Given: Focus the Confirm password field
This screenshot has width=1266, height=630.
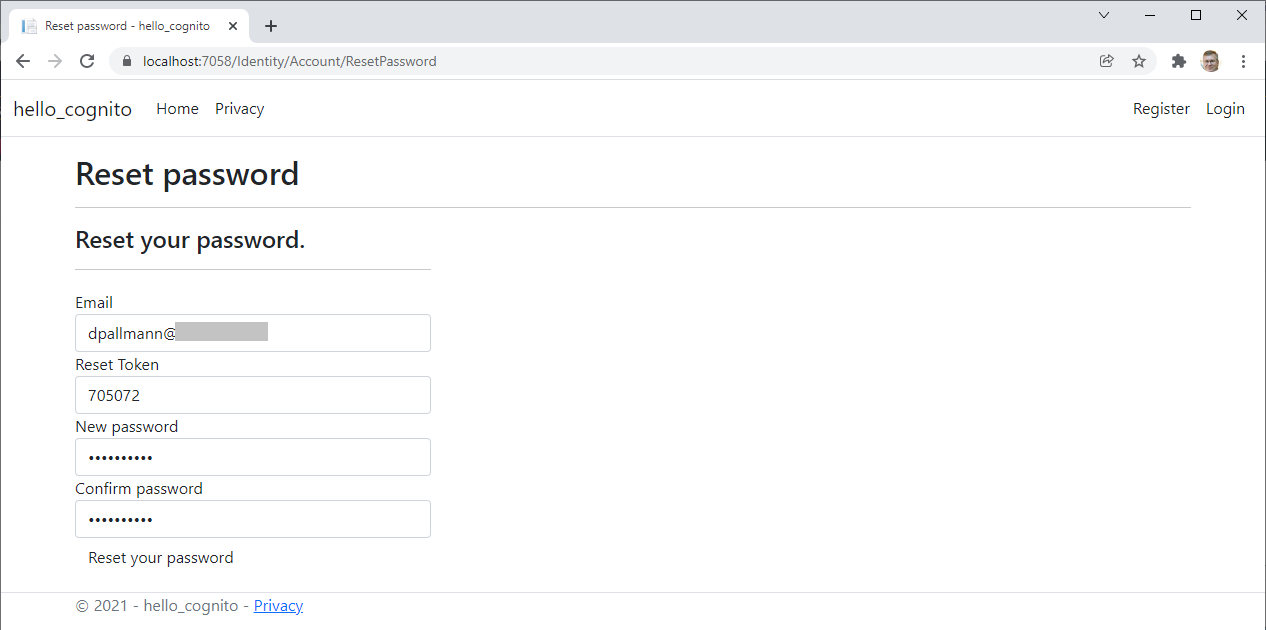Looking at the screenshot, I should pos(253,519).
